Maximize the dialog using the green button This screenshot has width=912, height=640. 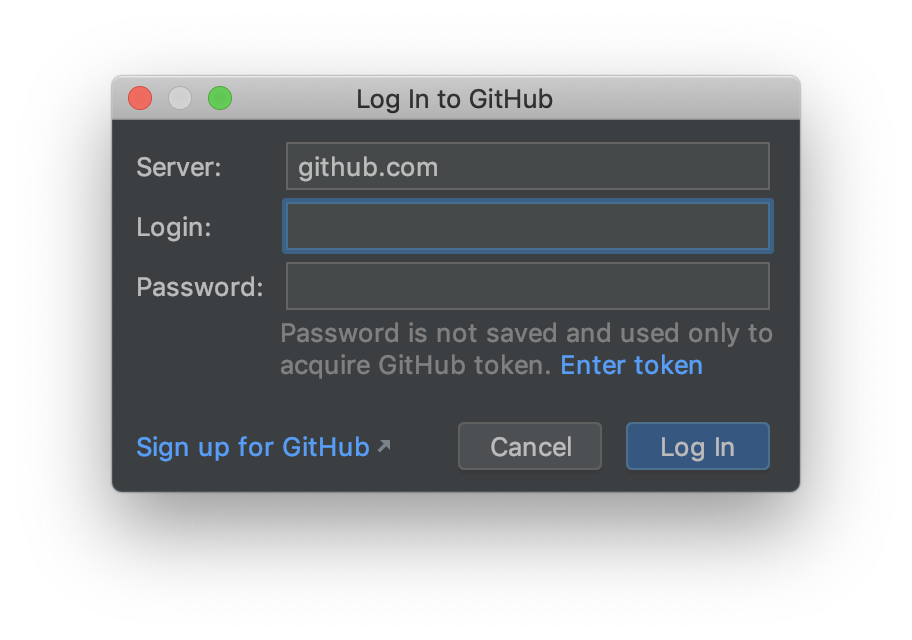tap(220, 98)
